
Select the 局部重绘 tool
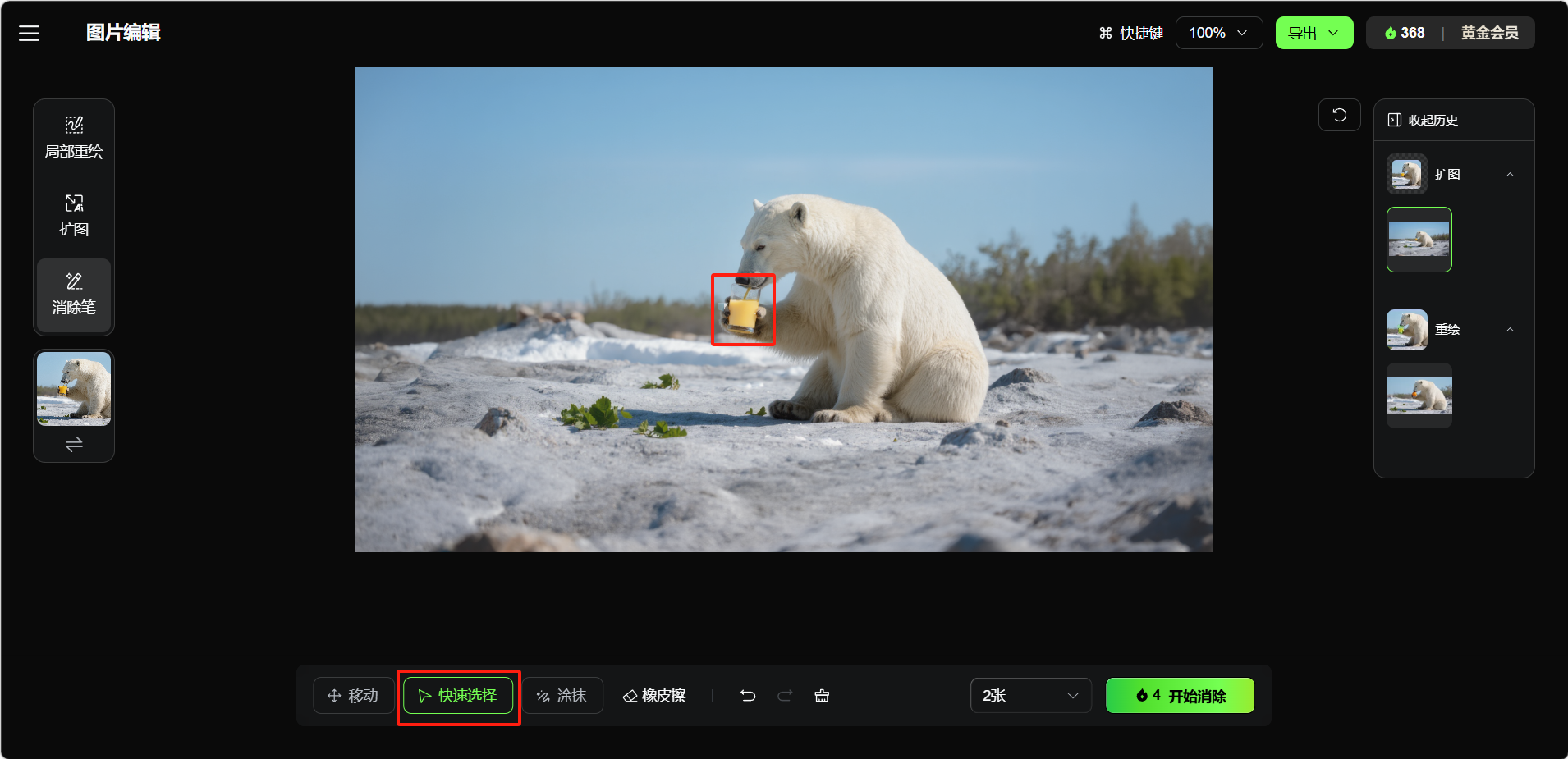pos(74,138)
